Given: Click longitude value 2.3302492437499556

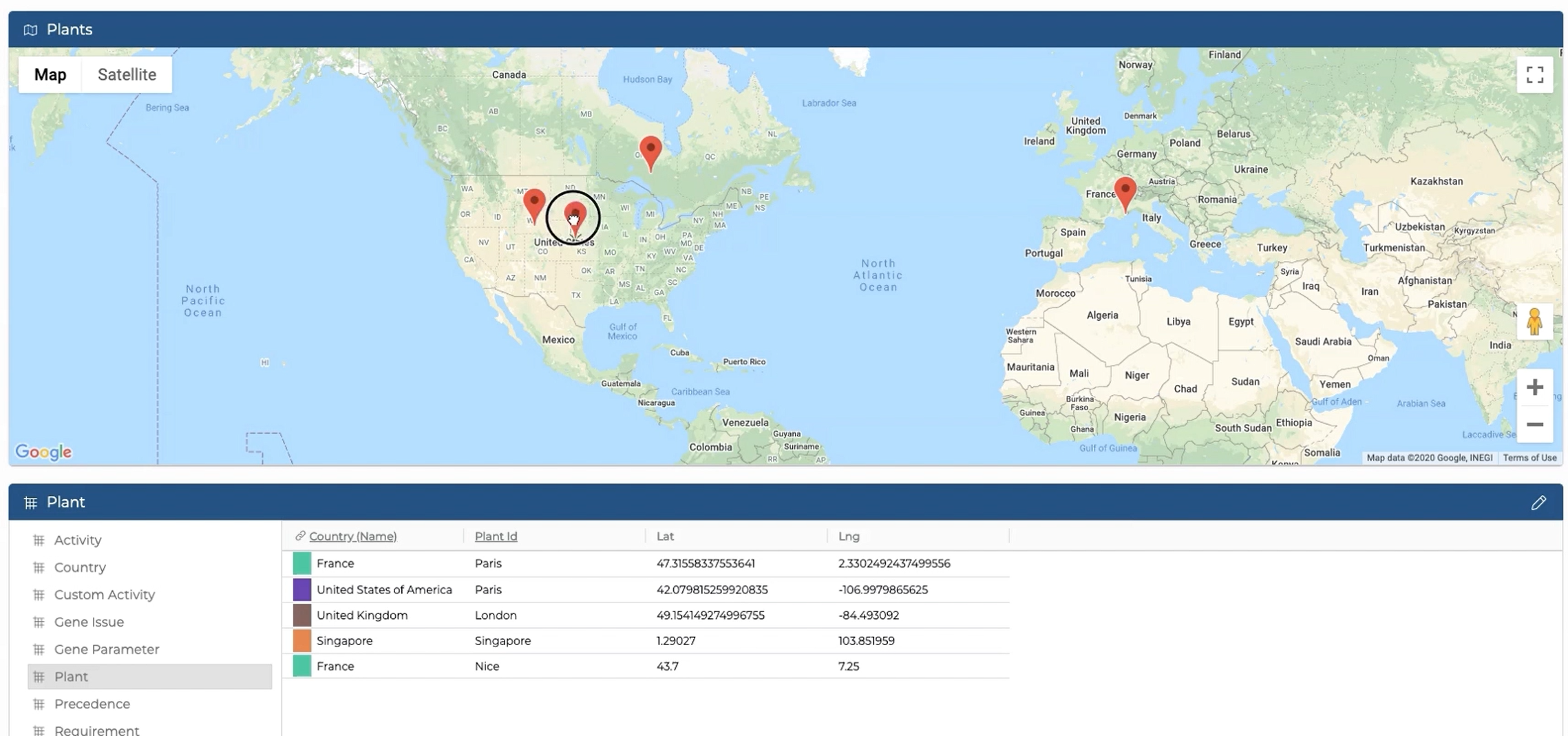Looking at the screenshot, I should point(893,563).
